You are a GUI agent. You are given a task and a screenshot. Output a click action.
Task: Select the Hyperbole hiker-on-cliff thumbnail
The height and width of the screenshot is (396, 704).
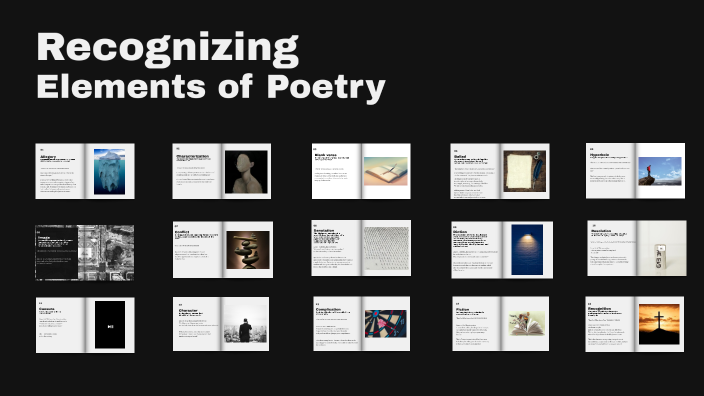coord(635,171)
